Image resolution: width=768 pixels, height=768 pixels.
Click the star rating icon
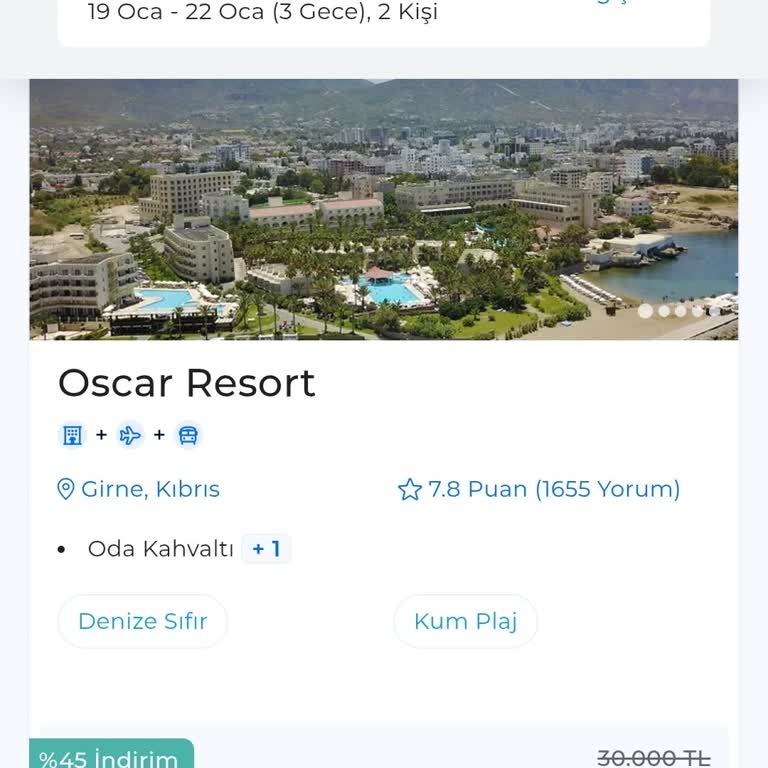tap(410, 489)
